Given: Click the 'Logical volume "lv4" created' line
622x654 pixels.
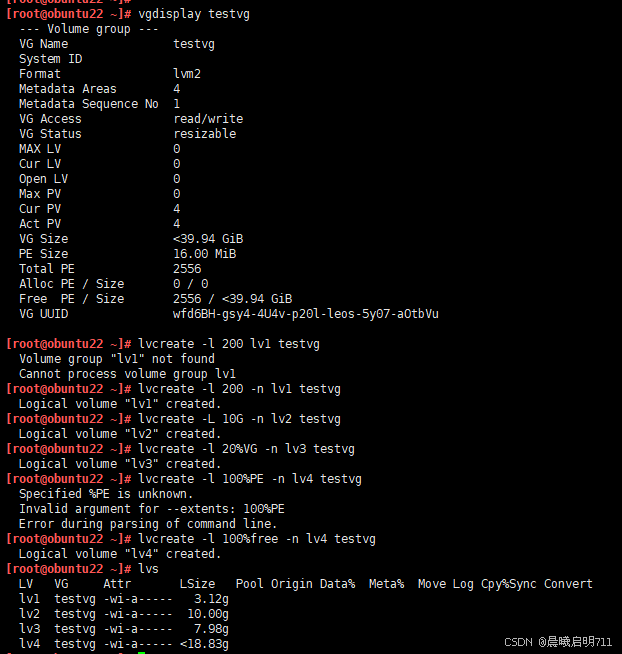Looking at the screenshot, I should [x=120, y=554].
